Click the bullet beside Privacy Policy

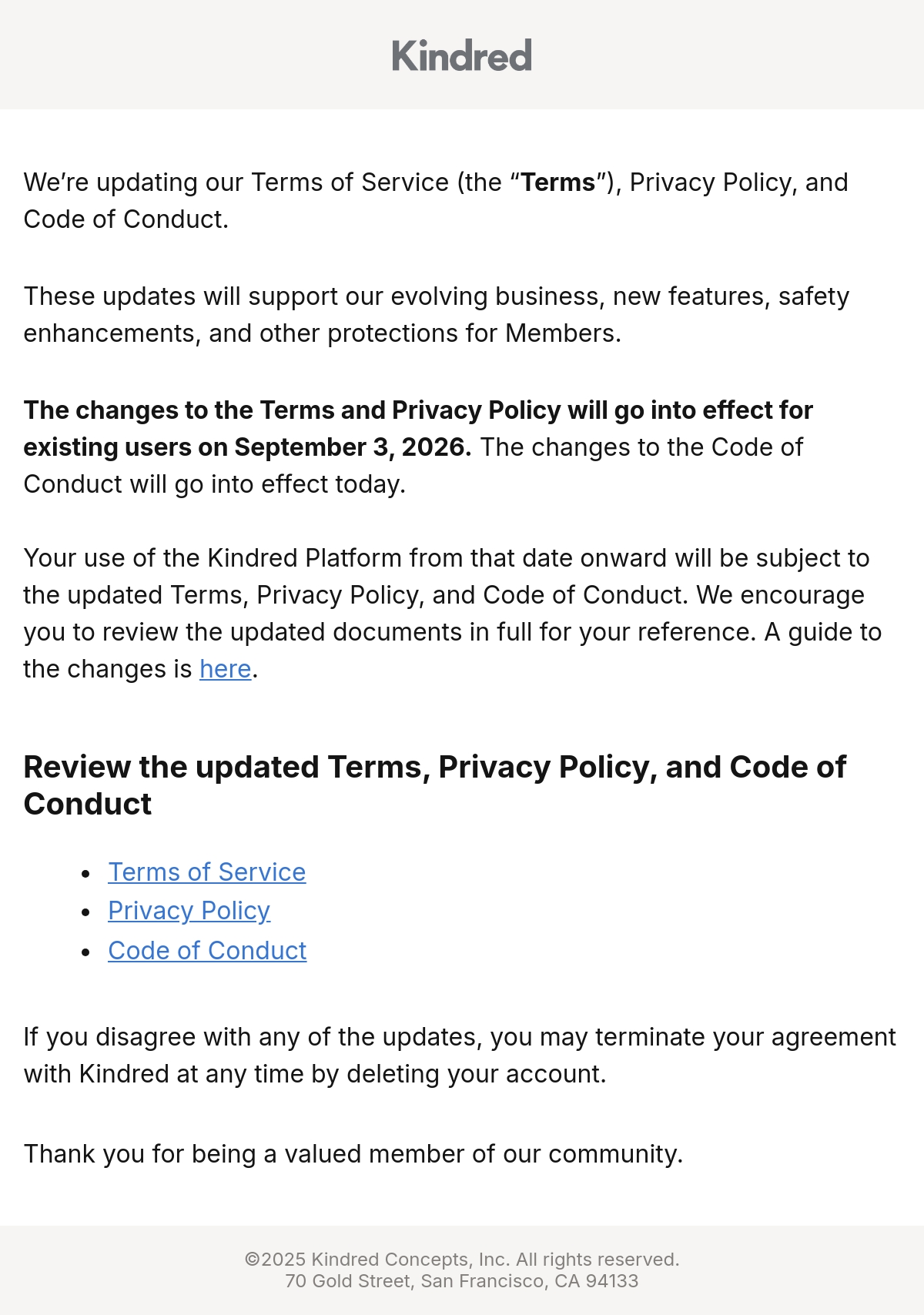(x=86, y=912)
